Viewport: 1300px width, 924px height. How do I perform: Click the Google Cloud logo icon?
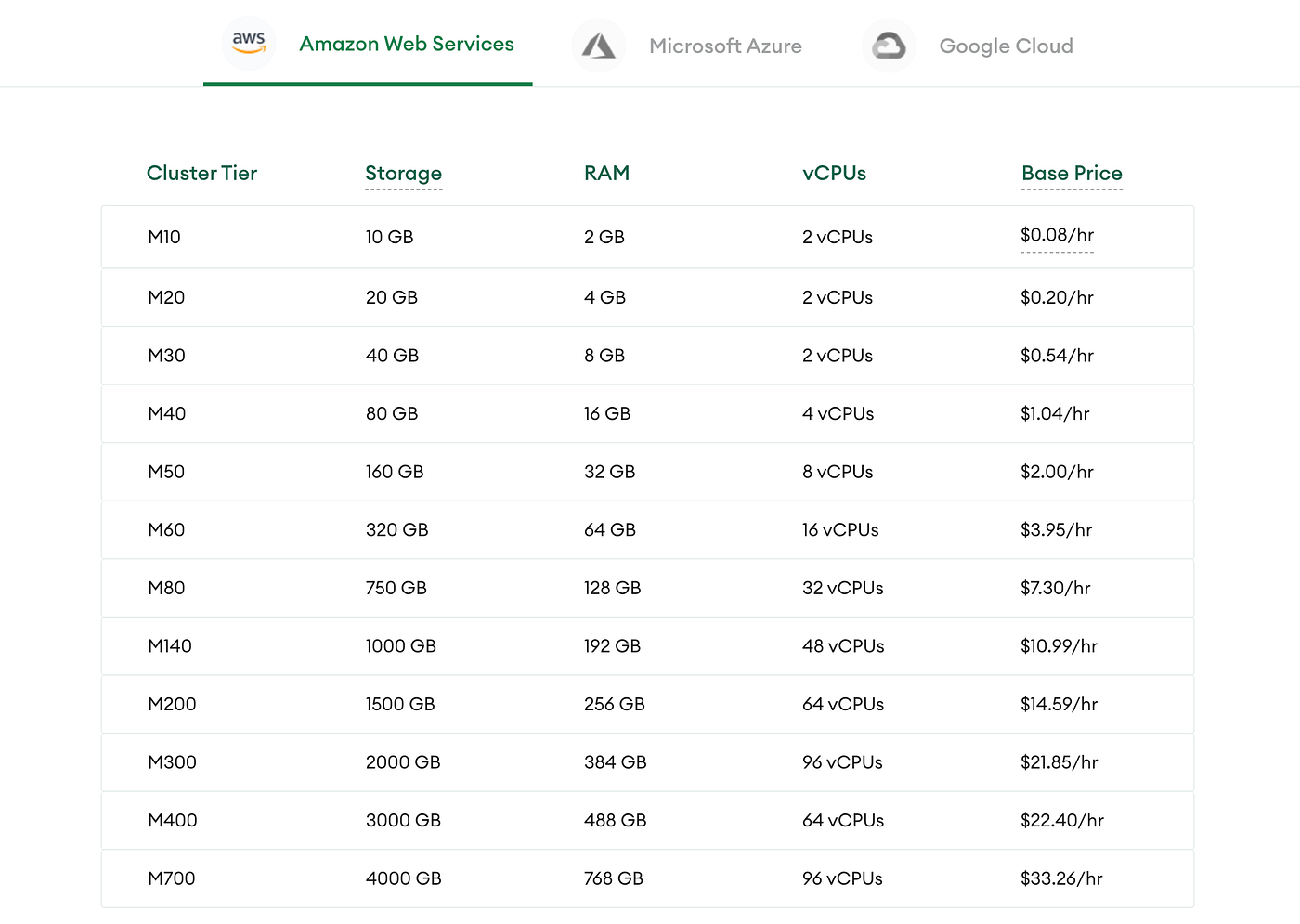point(889,46)
